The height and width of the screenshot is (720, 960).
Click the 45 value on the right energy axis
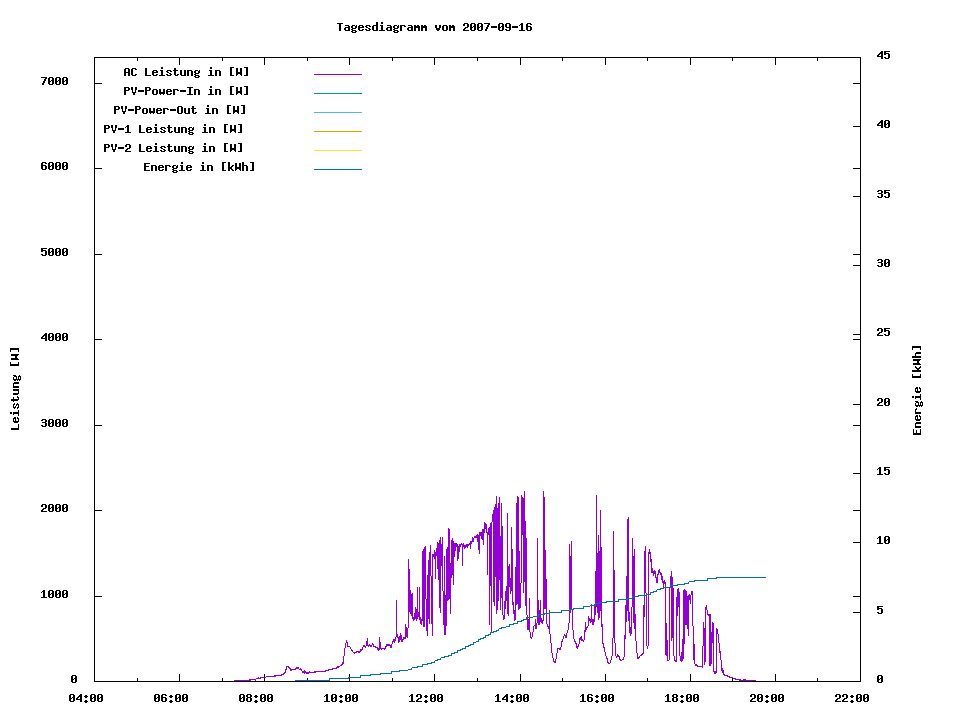click(x=883, y=55)
